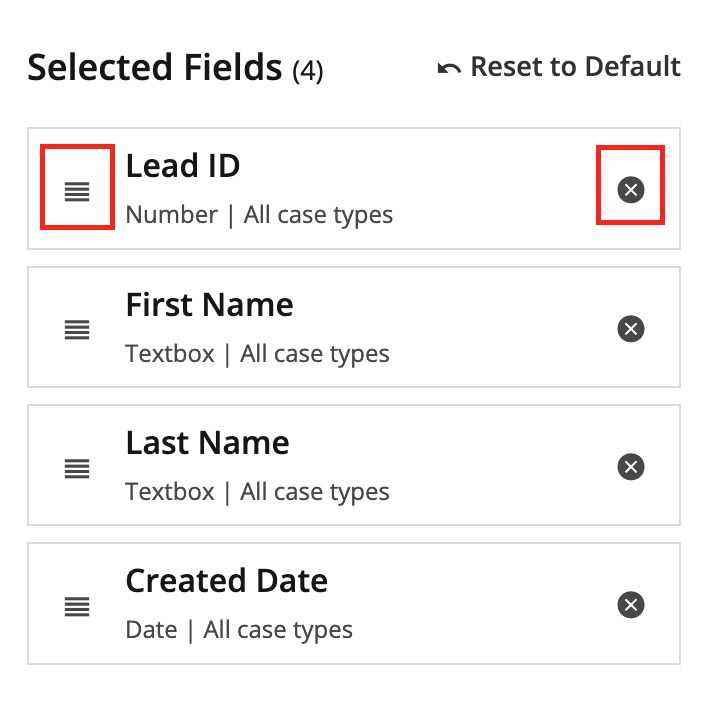Delete the Last Name field

pos(630,467)
